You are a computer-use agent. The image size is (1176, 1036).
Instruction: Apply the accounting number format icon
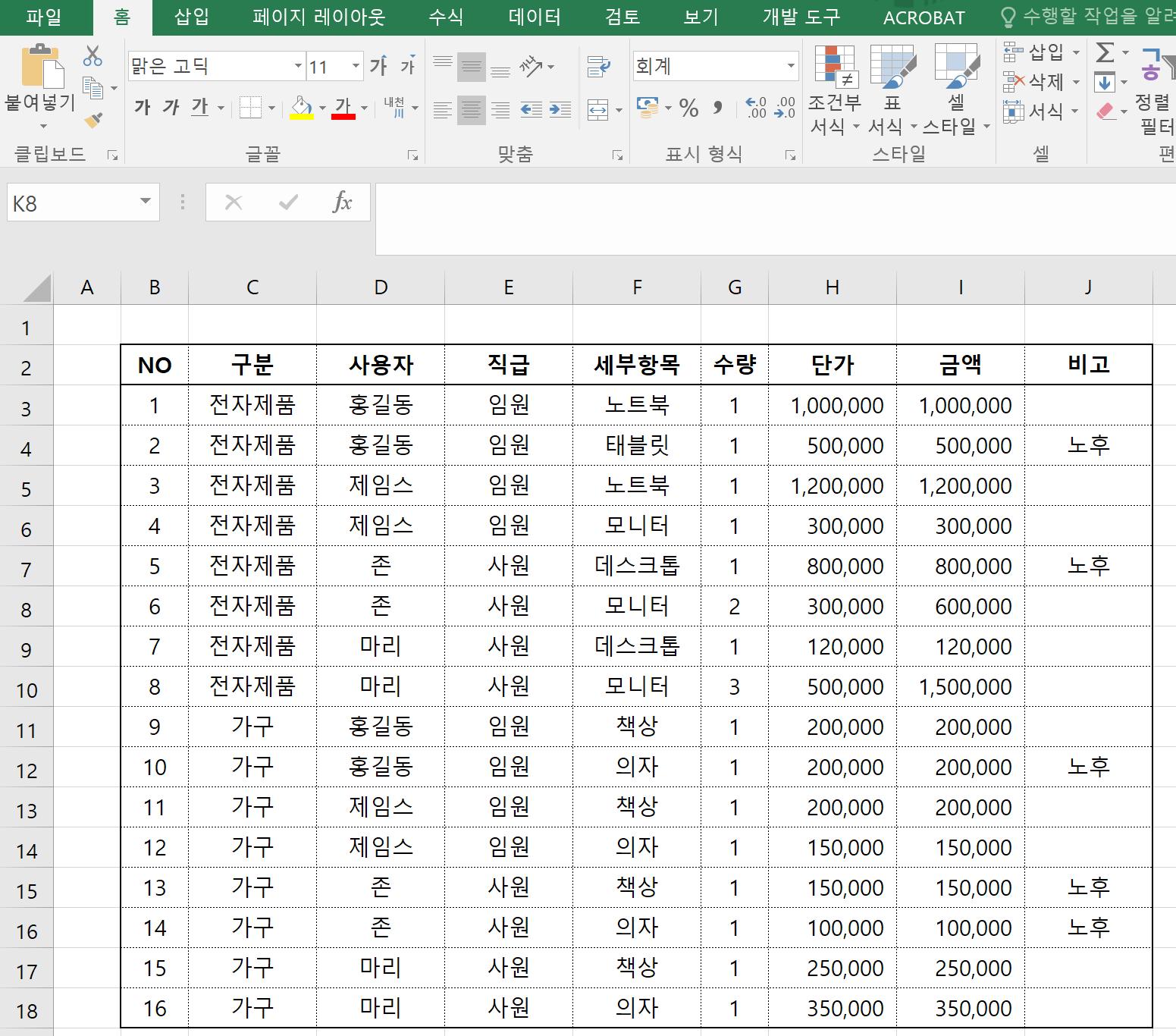pyautogui.click(x=648, y=108)
